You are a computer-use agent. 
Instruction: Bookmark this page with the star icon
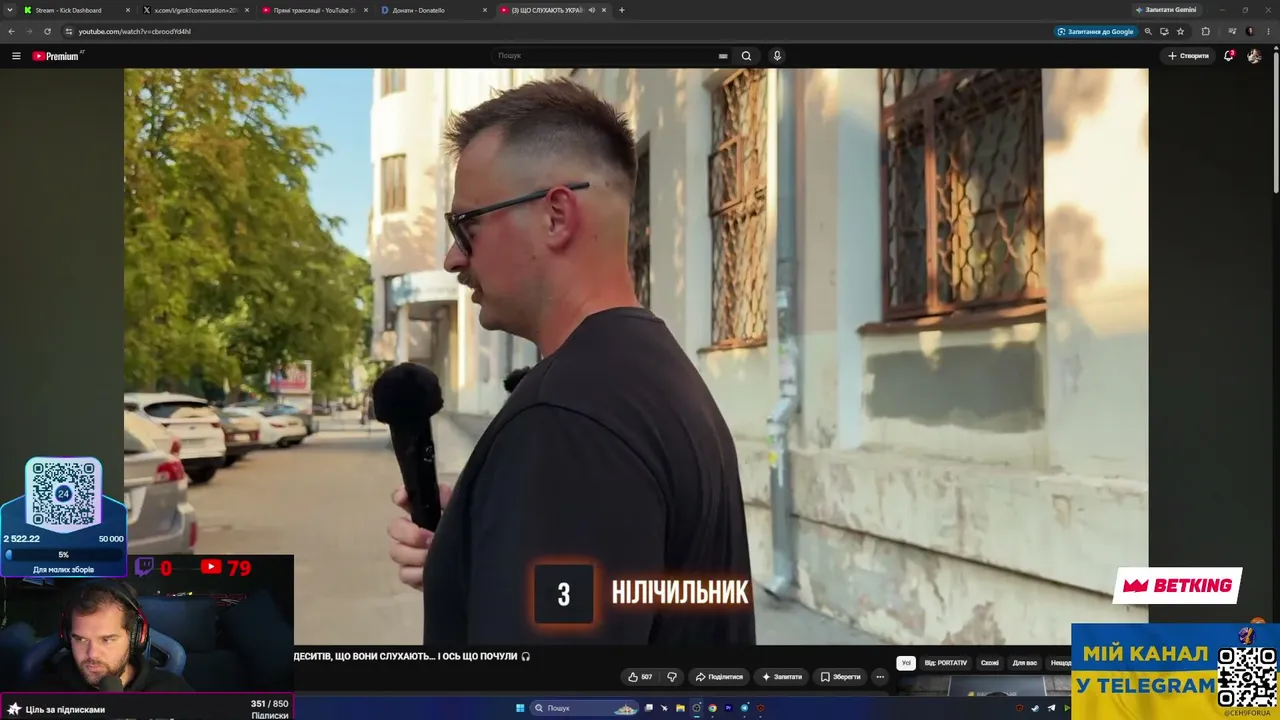point(1180,31)
